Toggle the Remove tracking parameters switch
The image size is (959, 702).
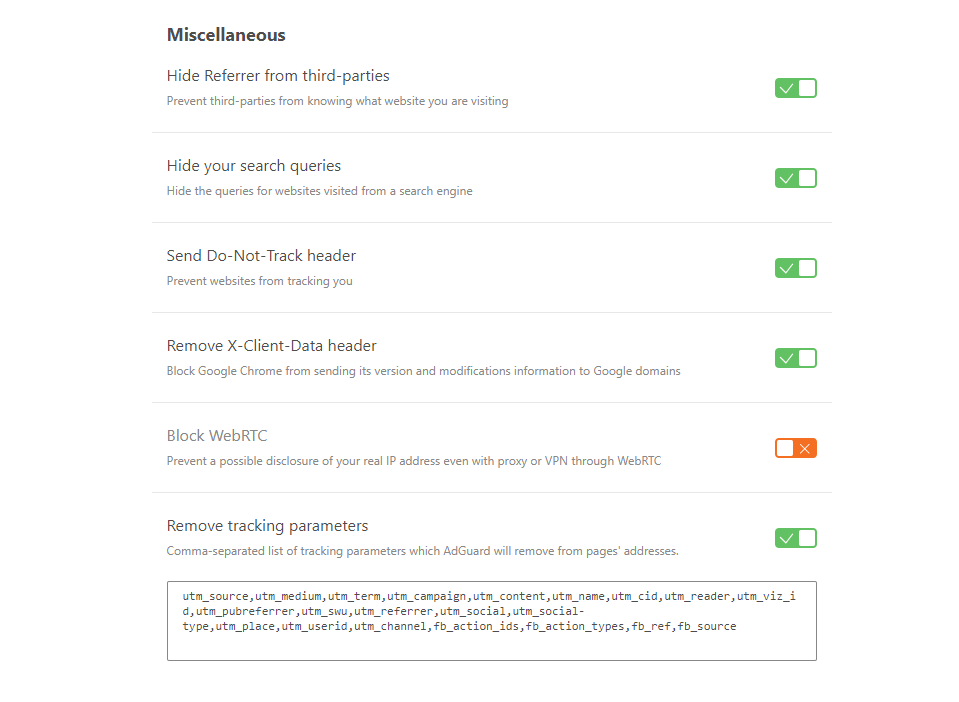(795, 538)
